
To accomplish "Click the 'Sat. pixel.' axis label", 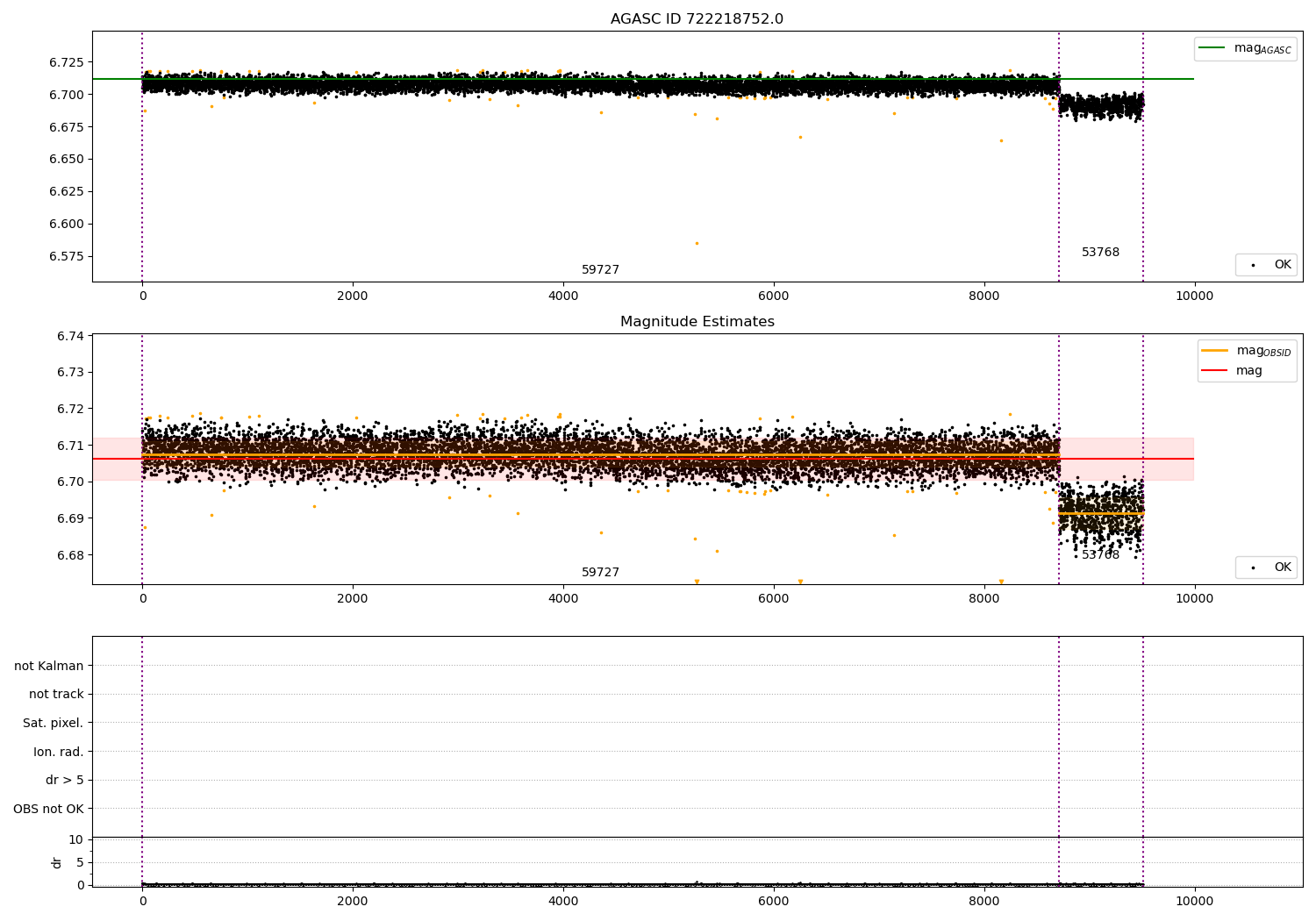I will [x=53, y=723].
